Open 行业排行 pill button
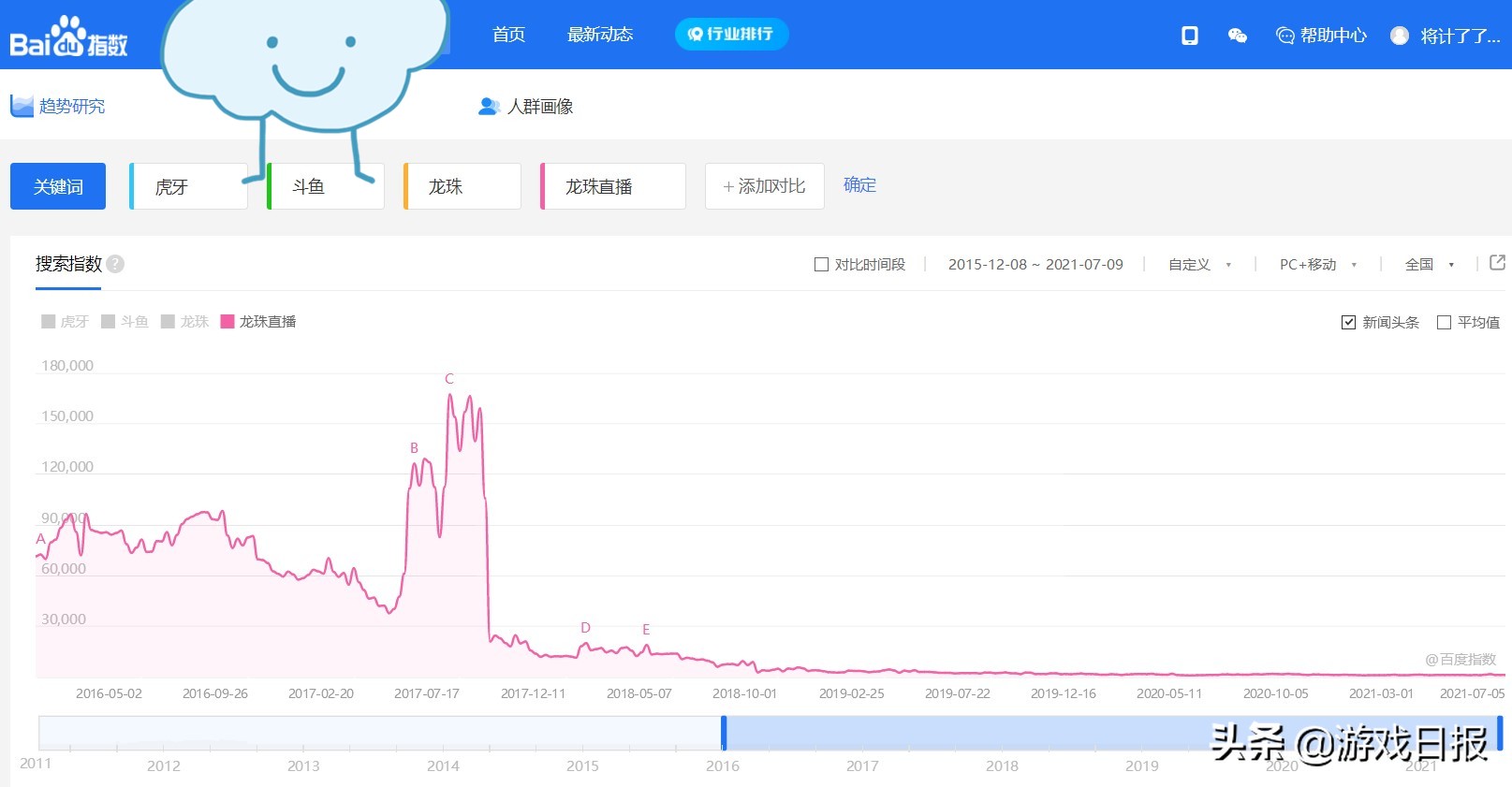The width and height of the screenshot is (1512, 787). [731, 35]
